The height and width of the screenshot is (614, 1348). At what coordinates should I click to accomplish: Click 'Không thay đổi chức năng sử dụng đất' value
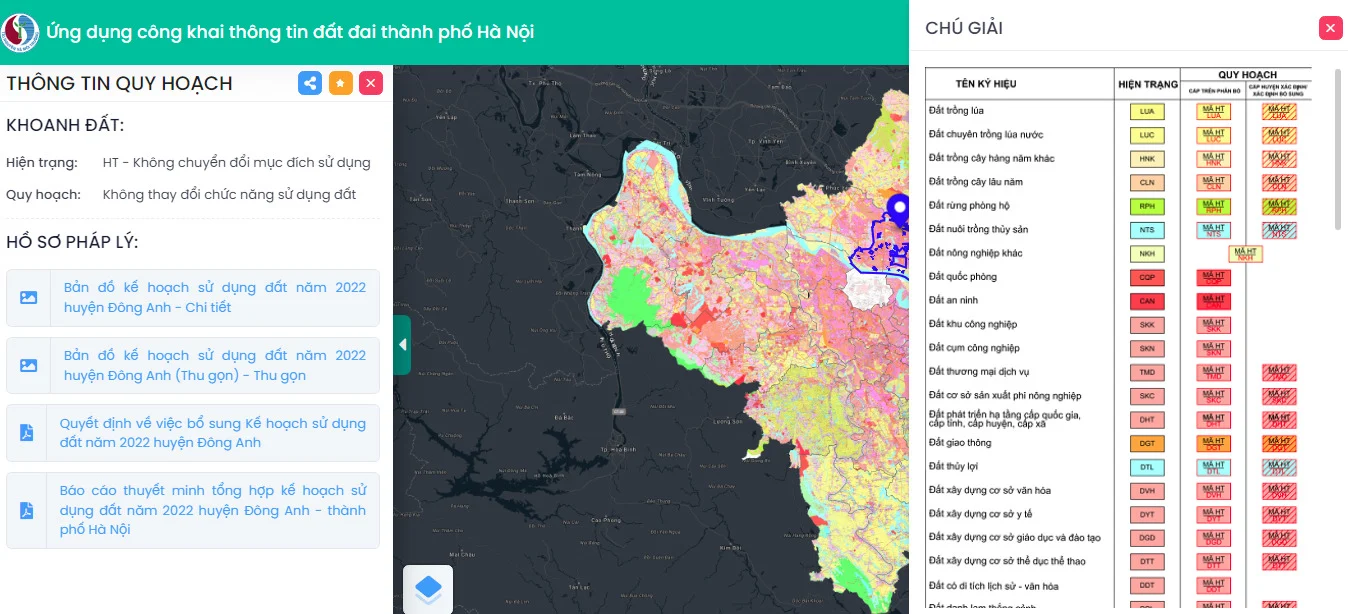(x=229, y=194)
